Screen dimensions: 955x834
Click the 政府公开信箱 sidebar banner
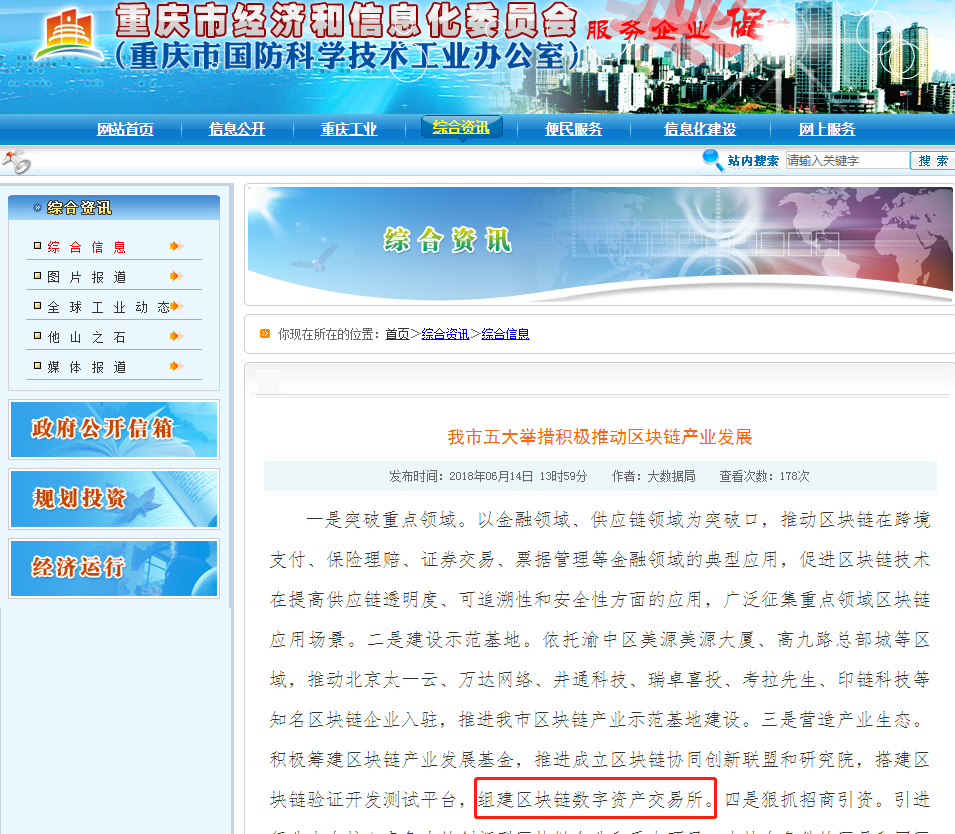113,426
